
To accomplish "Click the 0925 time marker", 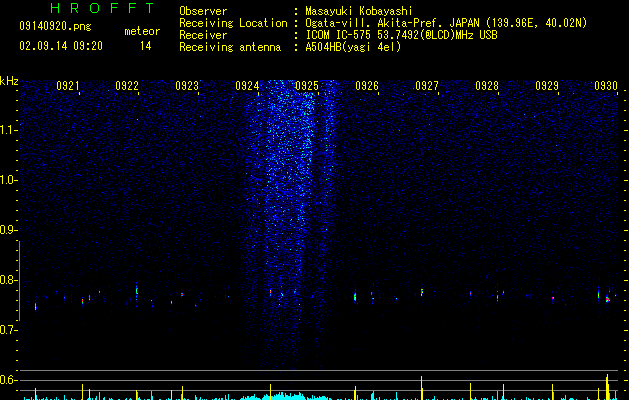I will coord(306,86).
